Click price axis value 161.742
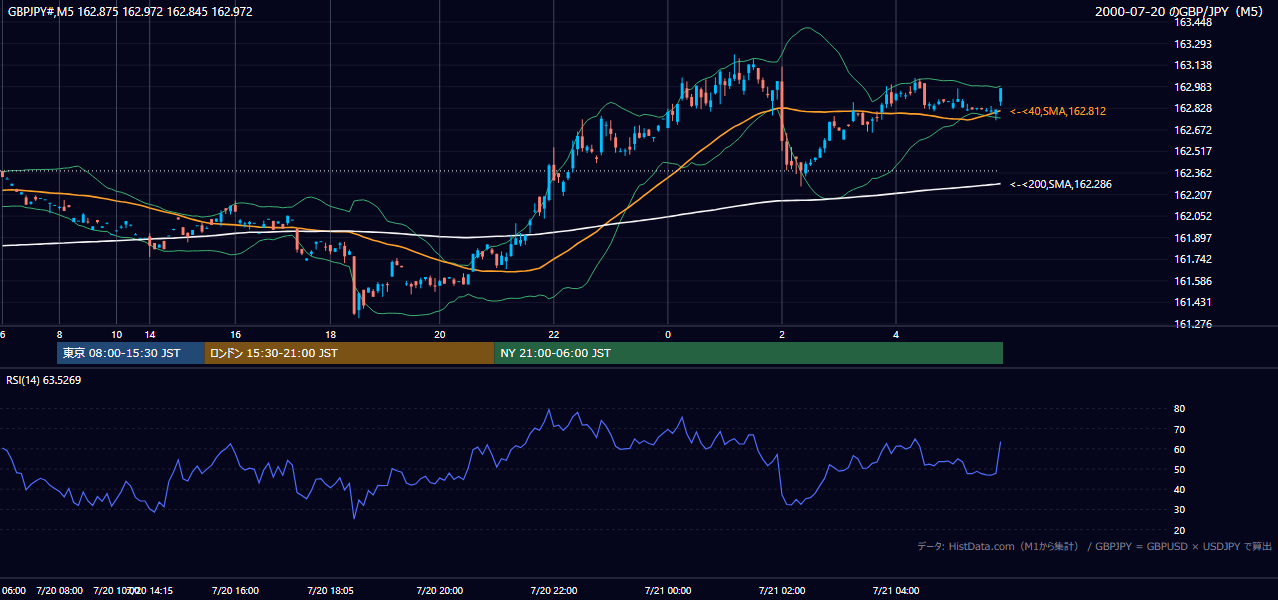 pos(1193,259)
